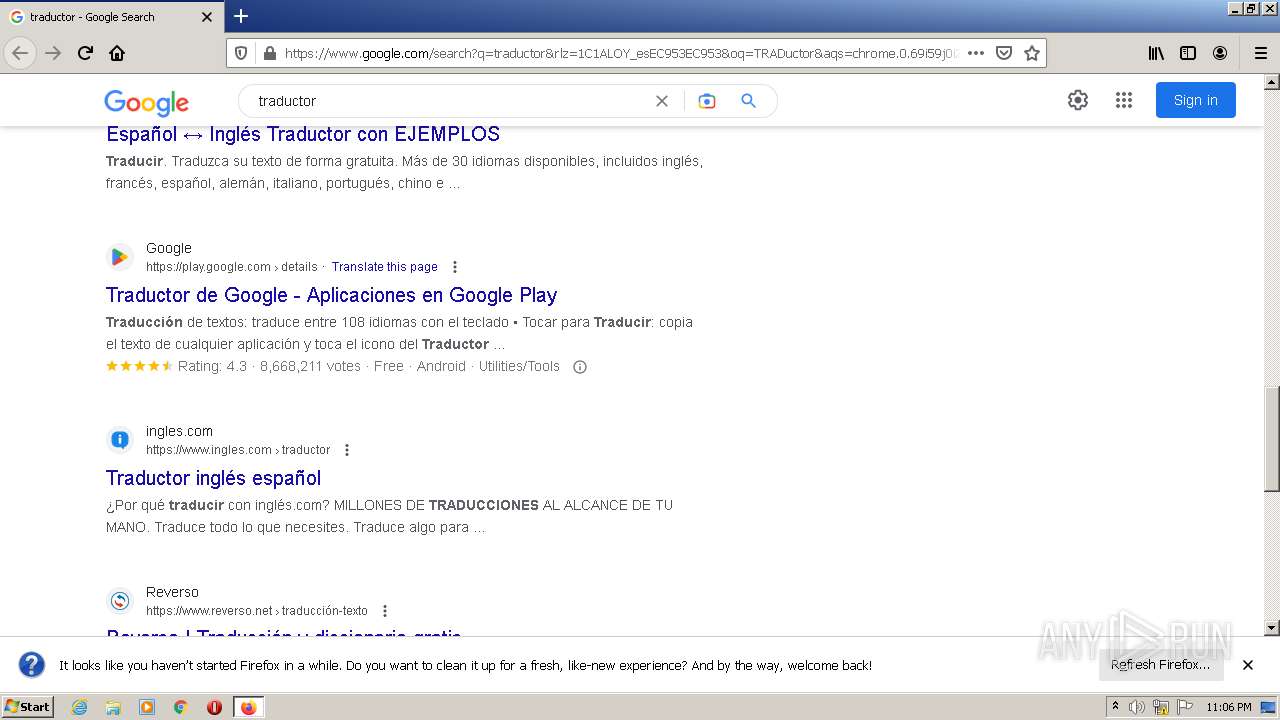Sign in to Google account
The height and width of the screenshot is (720, 1280).
(x=1196, y=100)
